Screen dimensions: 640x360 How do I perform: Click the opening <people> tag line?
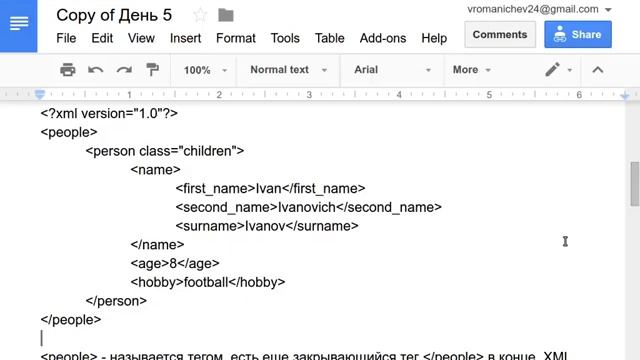click(x=69, y=132)
